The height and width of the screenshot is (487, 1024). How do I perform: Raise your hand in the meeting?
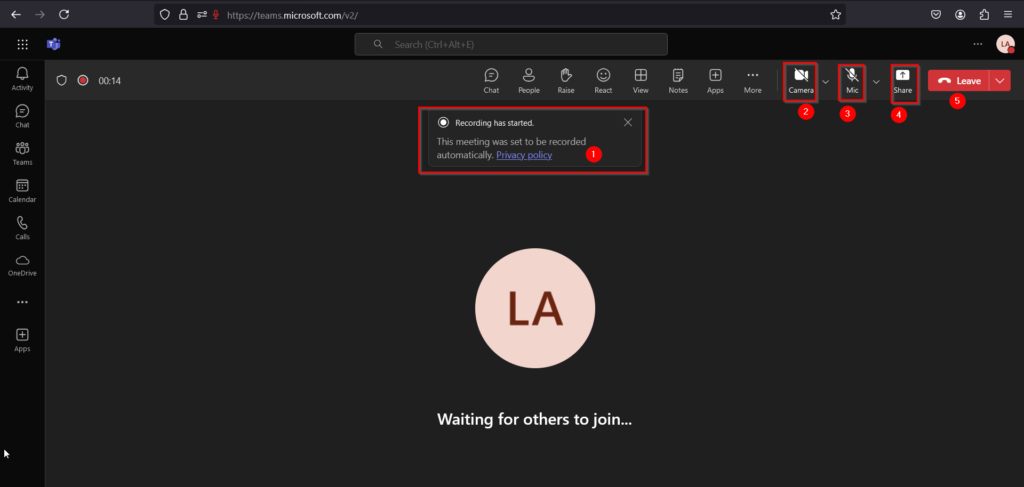click(x=566, y=81)
